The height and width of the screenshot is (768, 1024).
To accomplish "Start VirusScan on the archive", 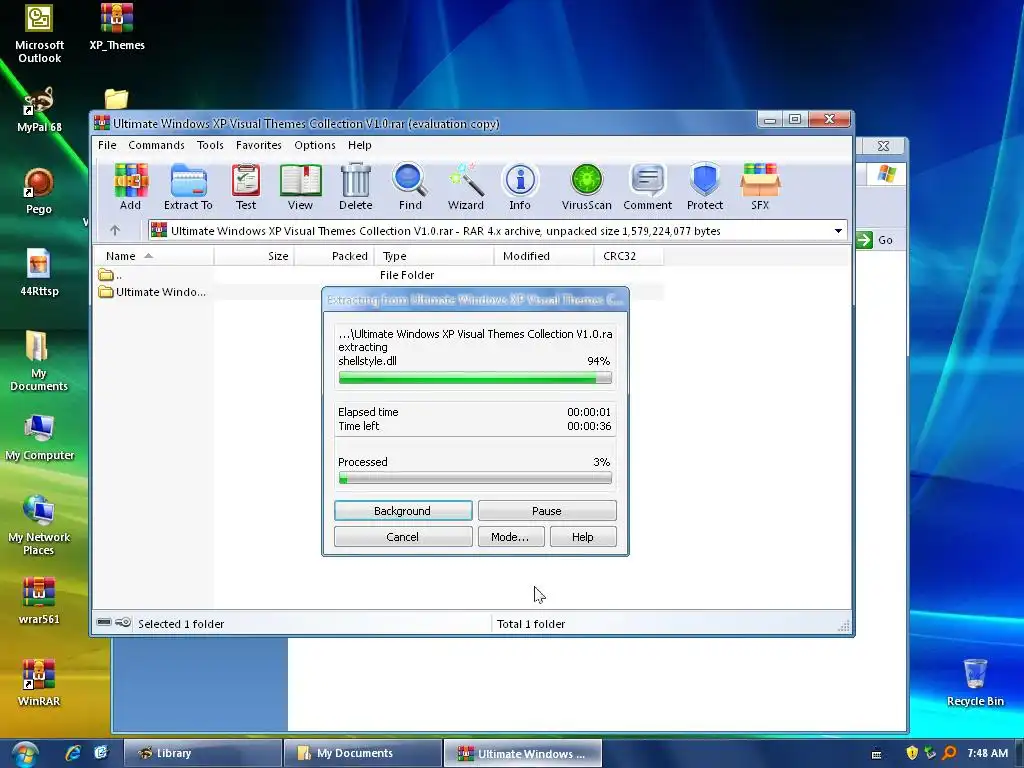I will [586, 187].
